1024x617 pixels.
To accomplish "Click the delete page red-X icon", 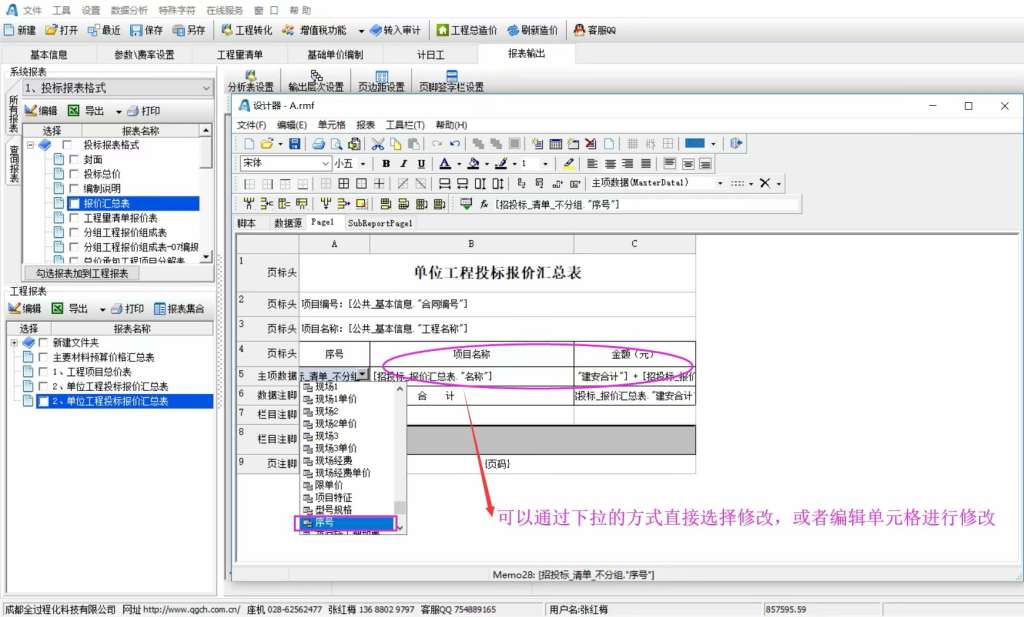I will click(590, 144).
